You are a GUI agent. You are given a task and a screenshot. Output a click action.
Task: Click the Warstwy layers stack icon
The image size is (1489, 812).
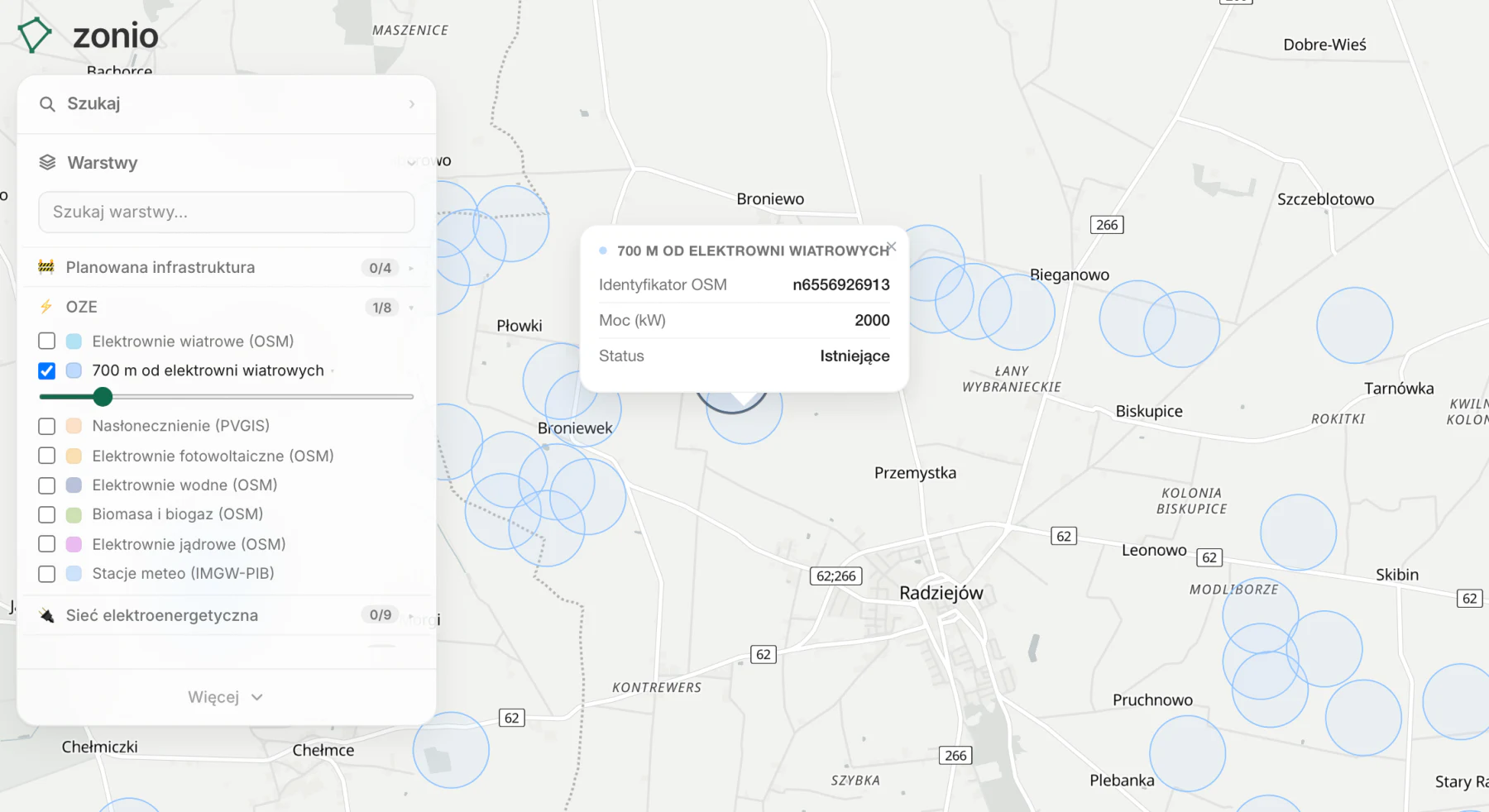click(47, 162)
